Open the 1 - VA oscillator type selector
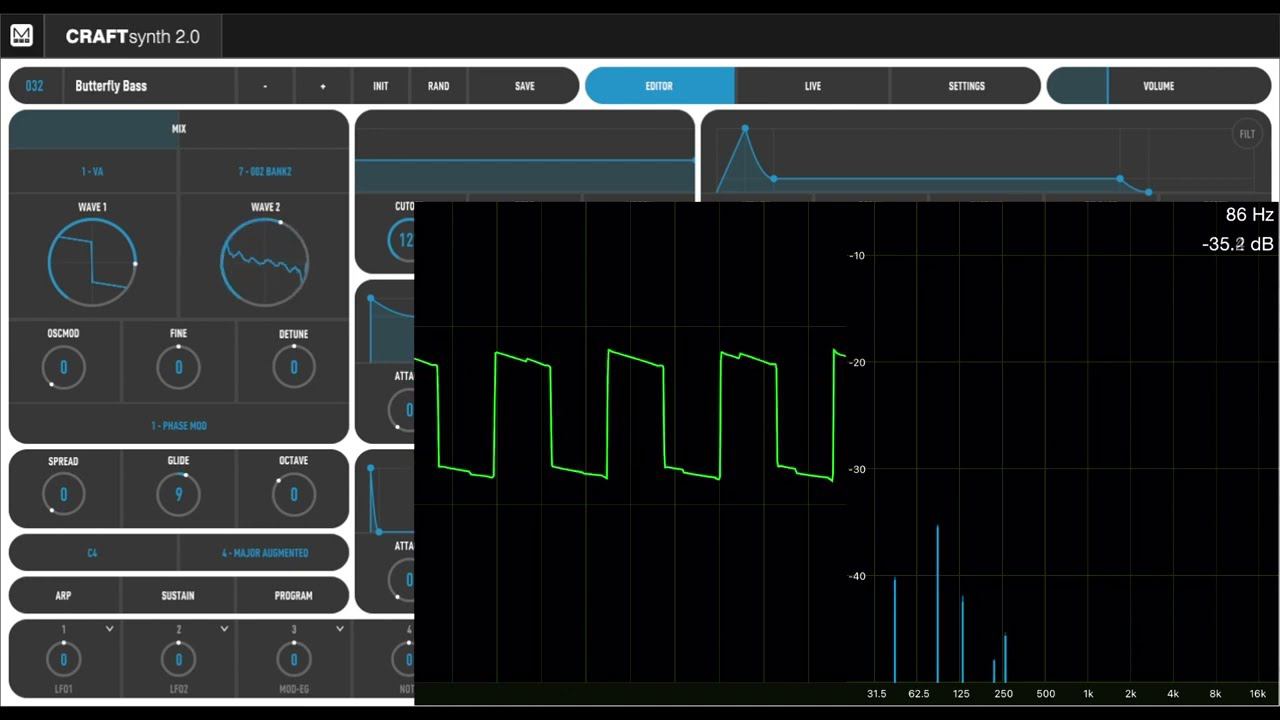This screenshot has height=720, width=1280. [93, 171]
